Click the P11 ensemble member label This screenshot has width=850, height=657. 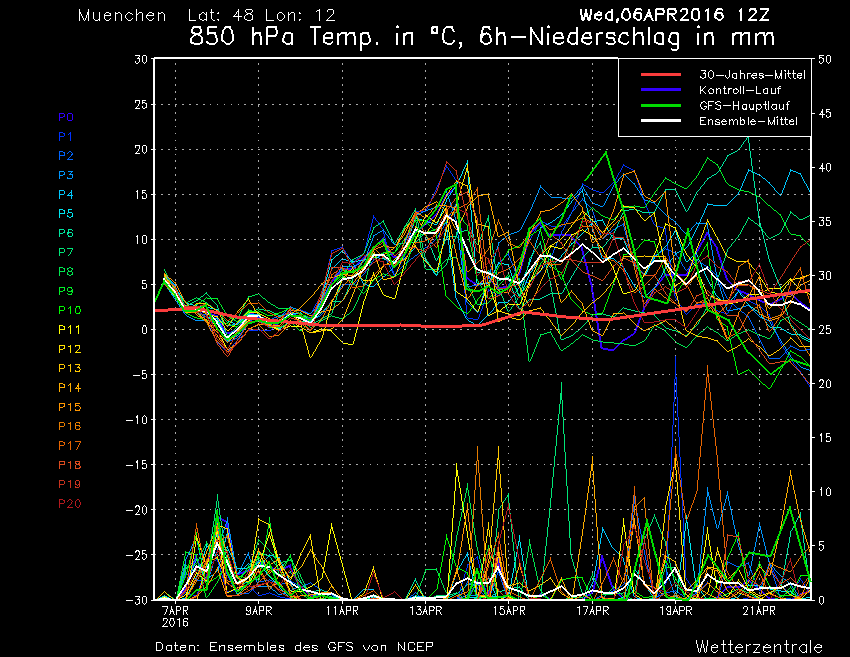tap(69, 330)
